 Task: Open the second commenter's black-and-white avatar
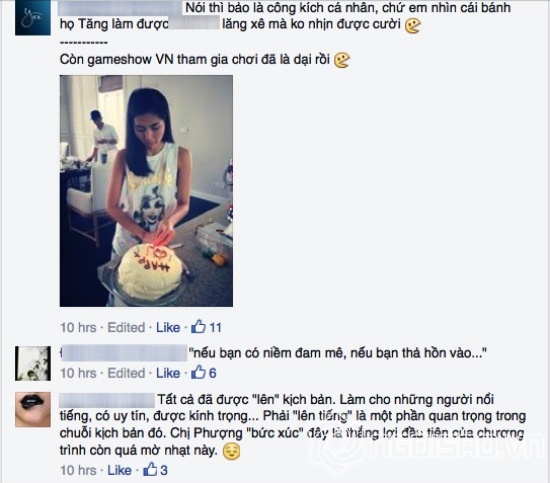[x=33, y=363]
